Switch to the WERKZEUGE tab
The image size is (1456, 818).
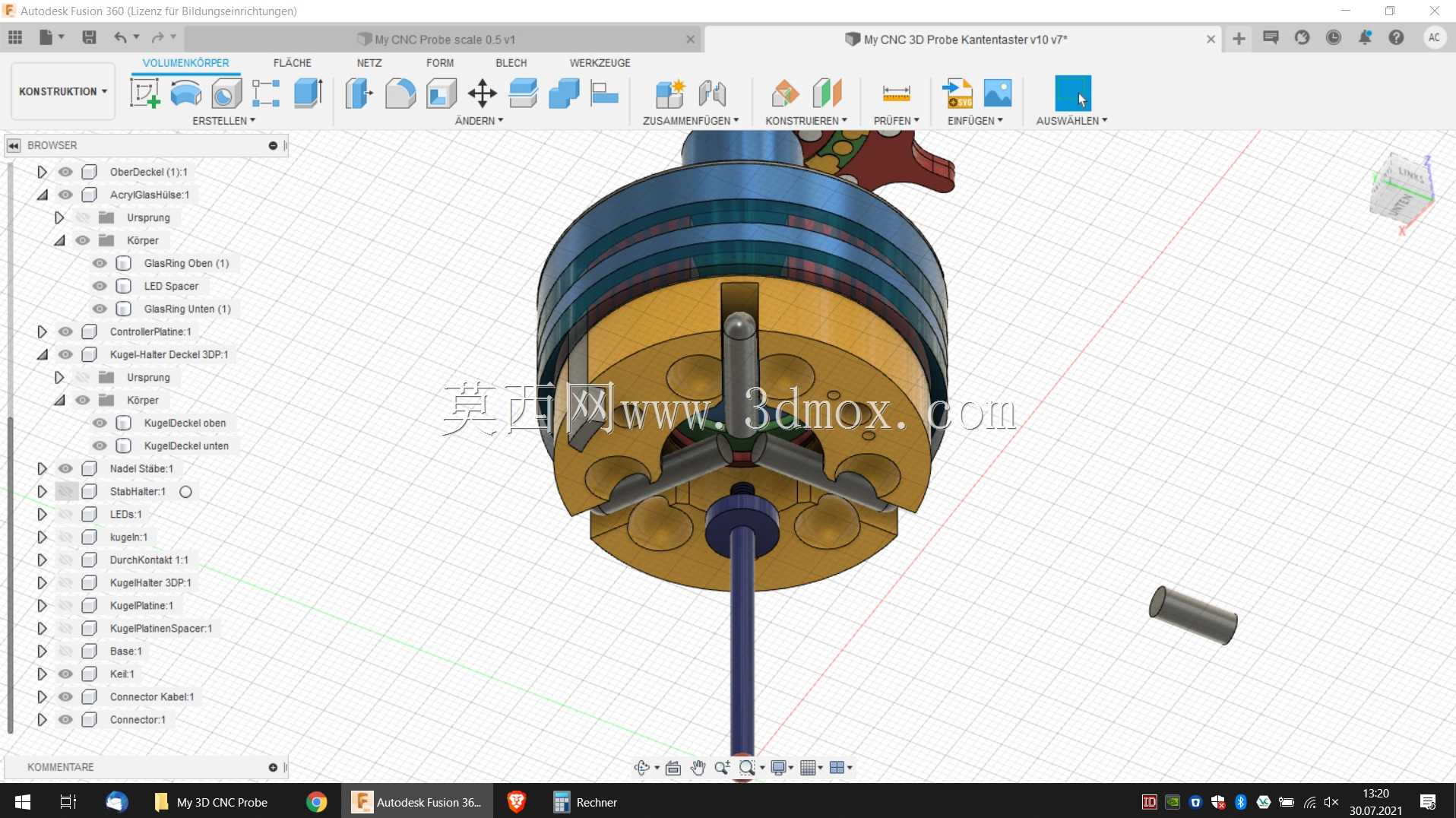(600, 63)
